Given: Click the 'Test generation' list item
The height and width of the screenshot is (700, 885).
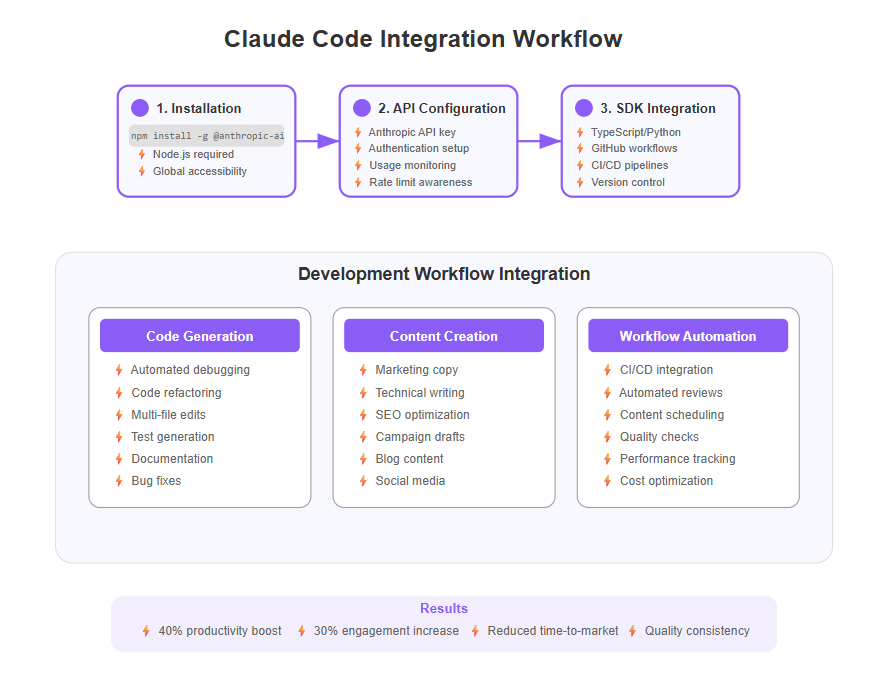Looking at the screenshot, I should (173, 436).
